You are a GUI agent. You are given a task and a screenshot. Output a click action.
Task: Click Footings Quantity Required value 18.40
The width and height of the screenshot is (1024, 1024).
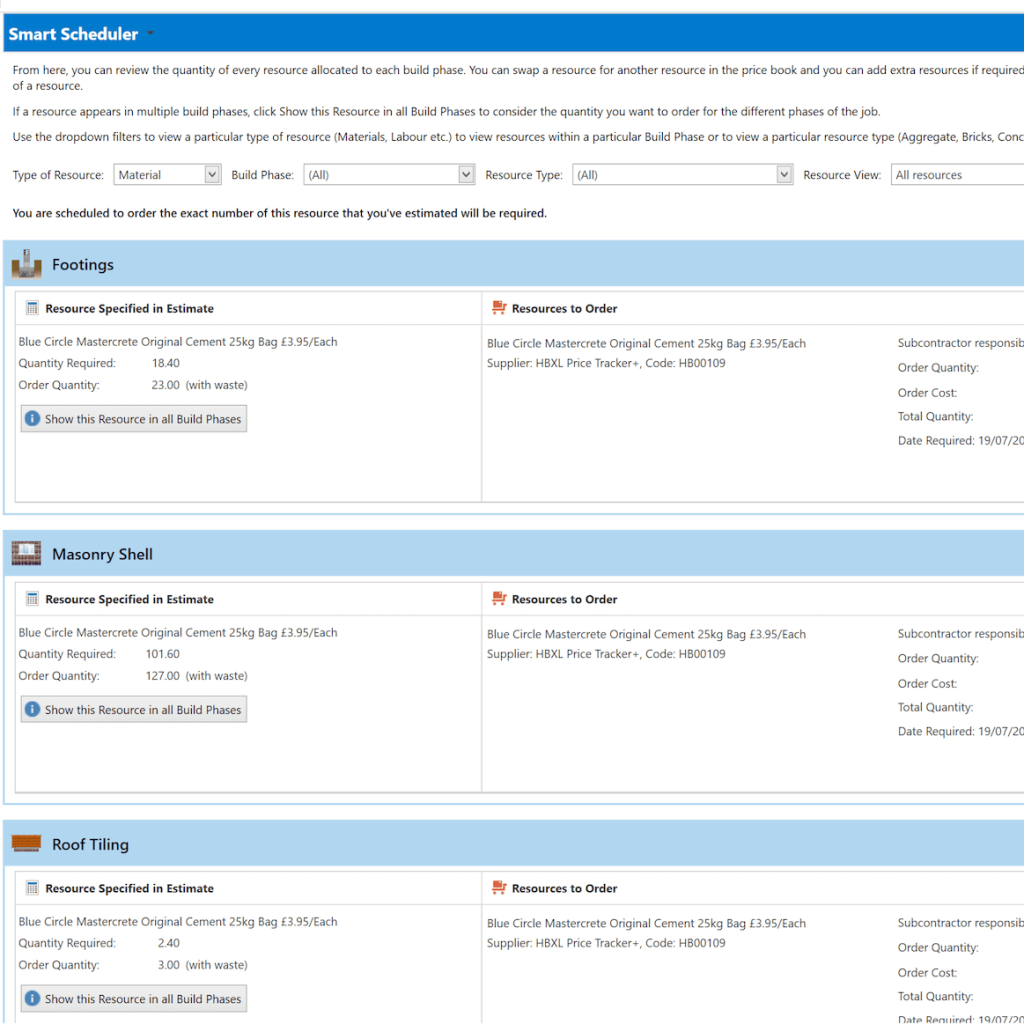[x=166, y=363]
